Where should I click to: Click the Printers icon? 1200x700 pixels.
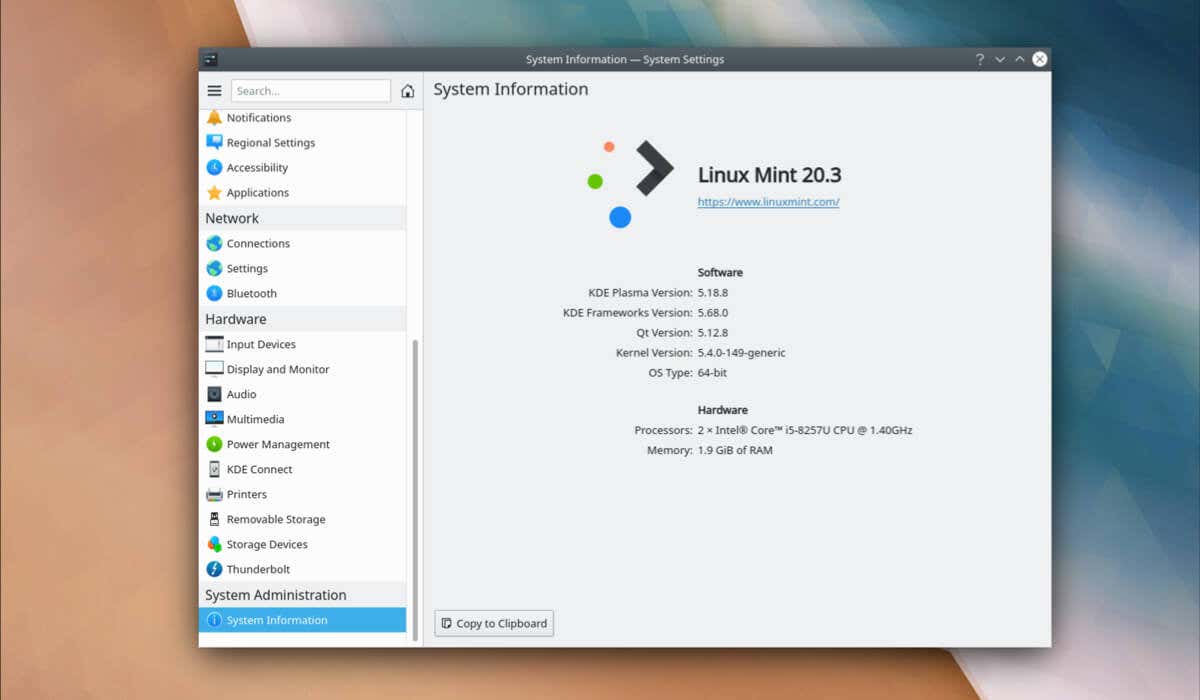click(214, 494)
